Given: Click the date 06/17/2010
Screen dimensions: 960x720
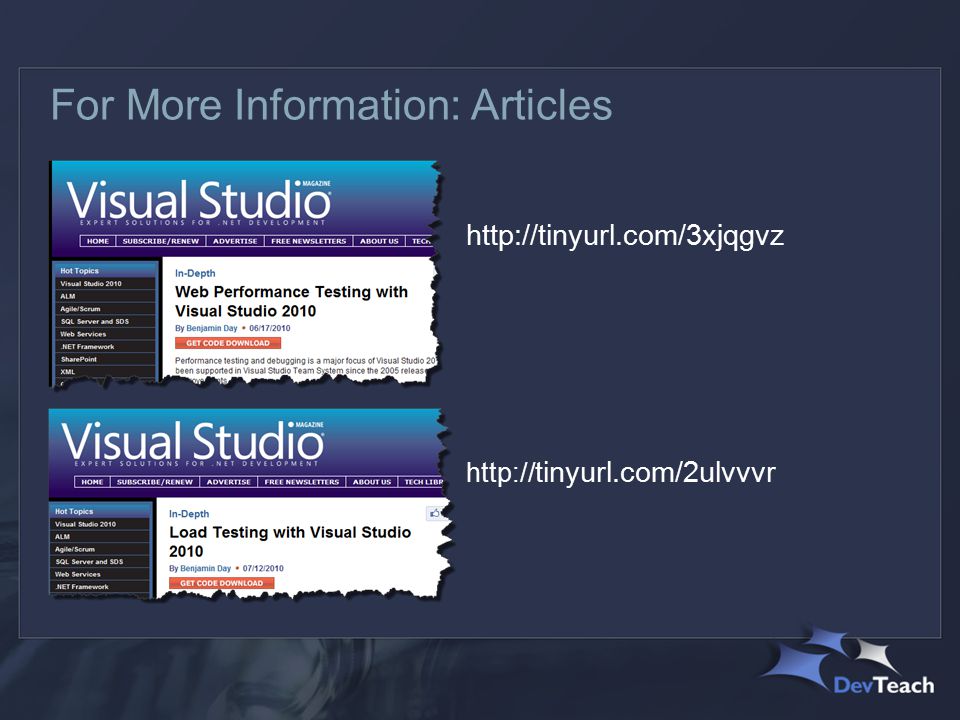Looking at the screenshot, I should (269, 328).
